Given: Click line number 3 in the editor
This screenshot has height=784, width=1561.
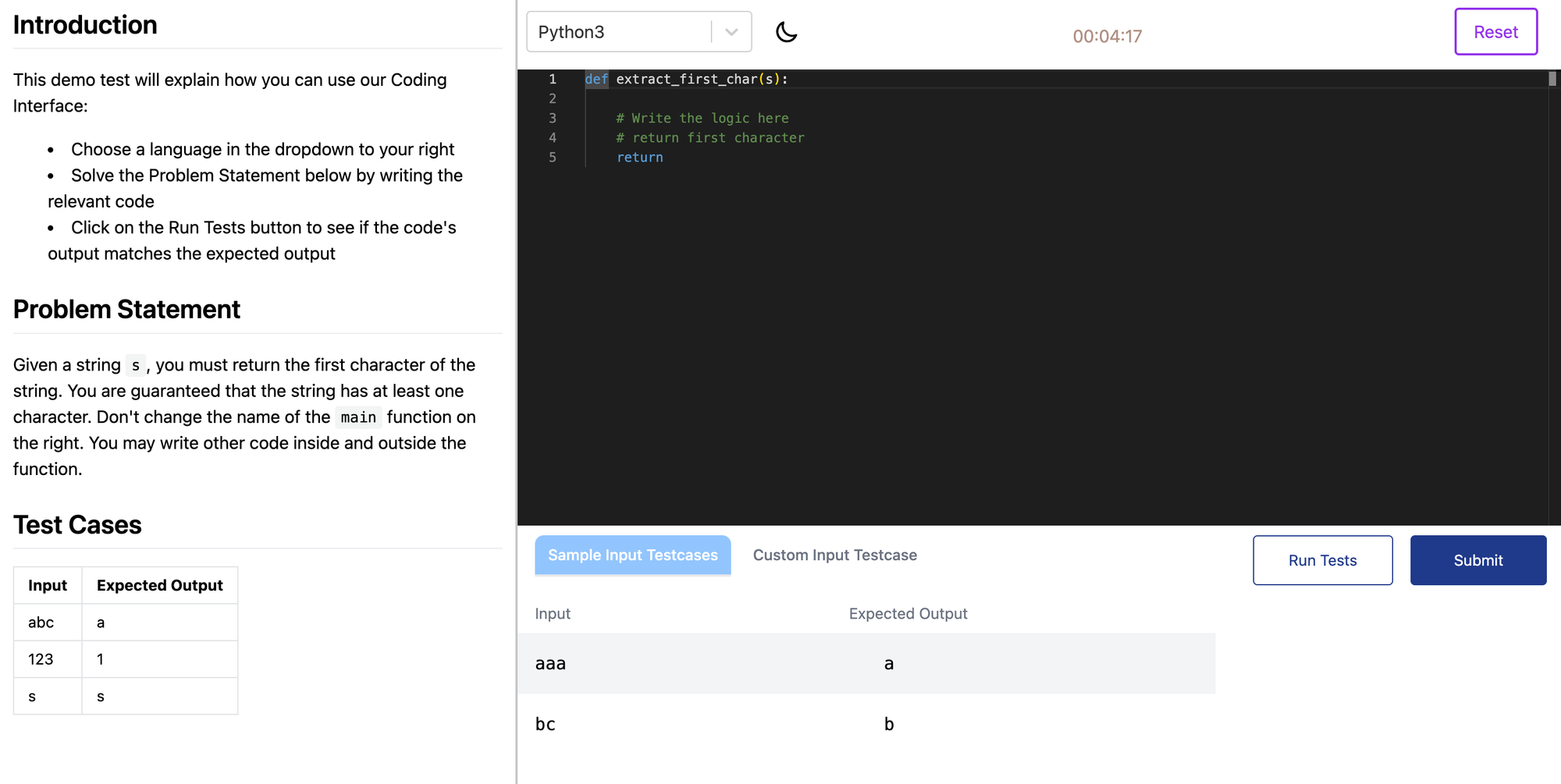Looking at the screenshot, I should click(553, 118).
